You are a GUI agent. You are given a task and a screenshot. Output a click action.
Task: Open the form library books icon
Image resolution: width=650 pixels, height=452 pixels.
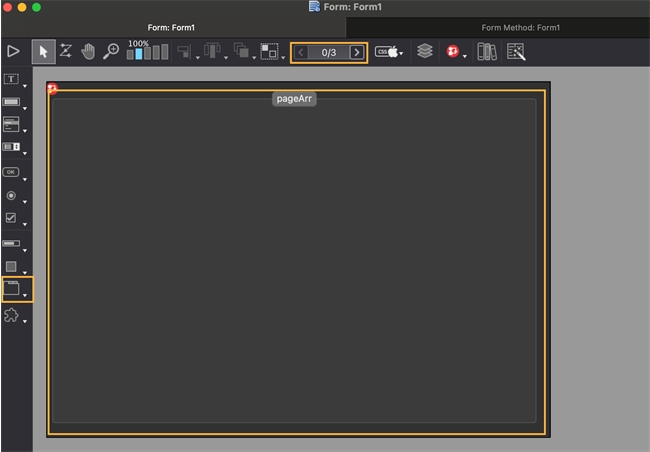[487, 51]
